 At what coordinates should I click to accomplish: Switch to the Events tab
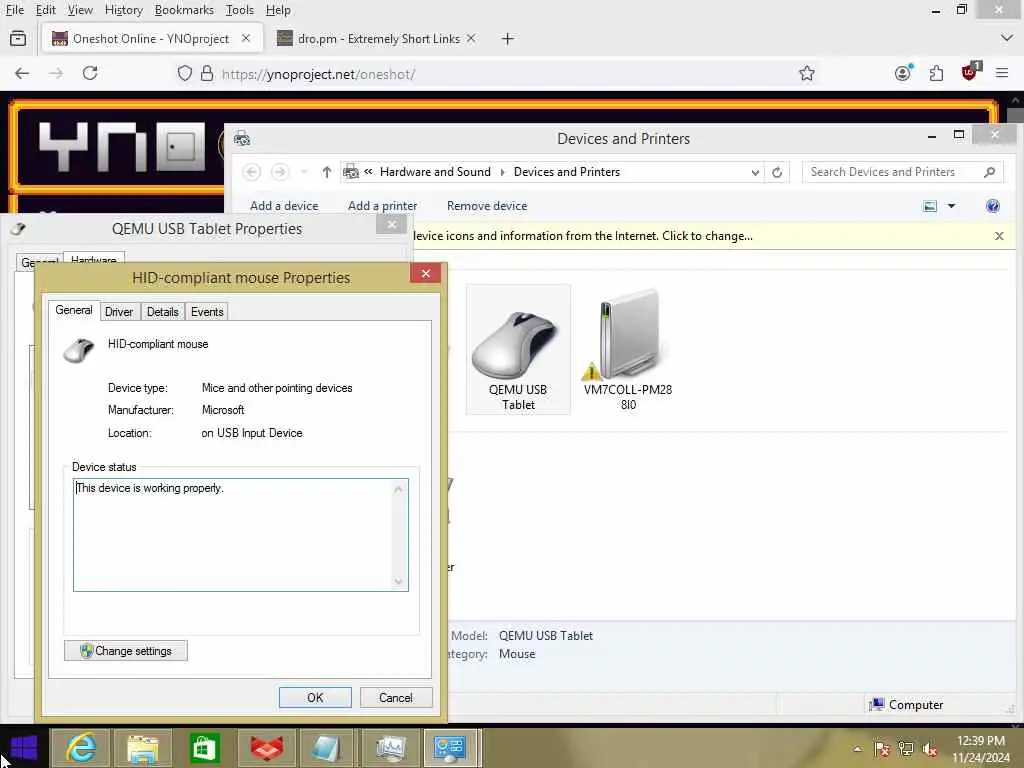coord(207,312)
